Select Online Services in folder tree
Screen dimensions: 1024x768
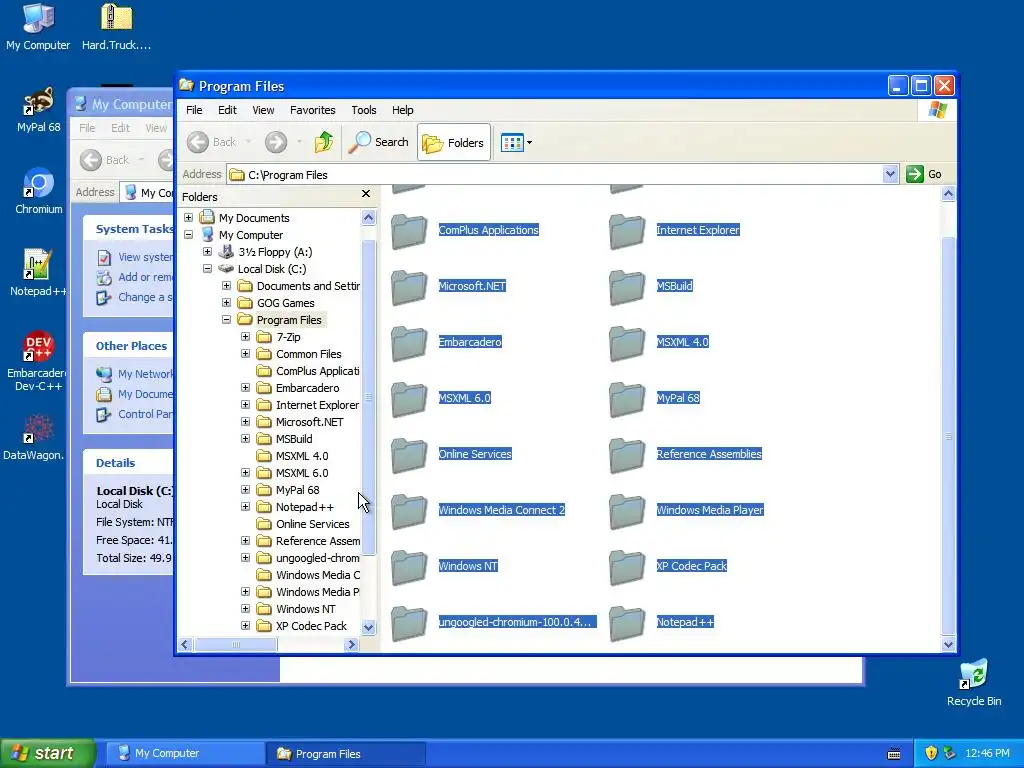pos(312,524)
